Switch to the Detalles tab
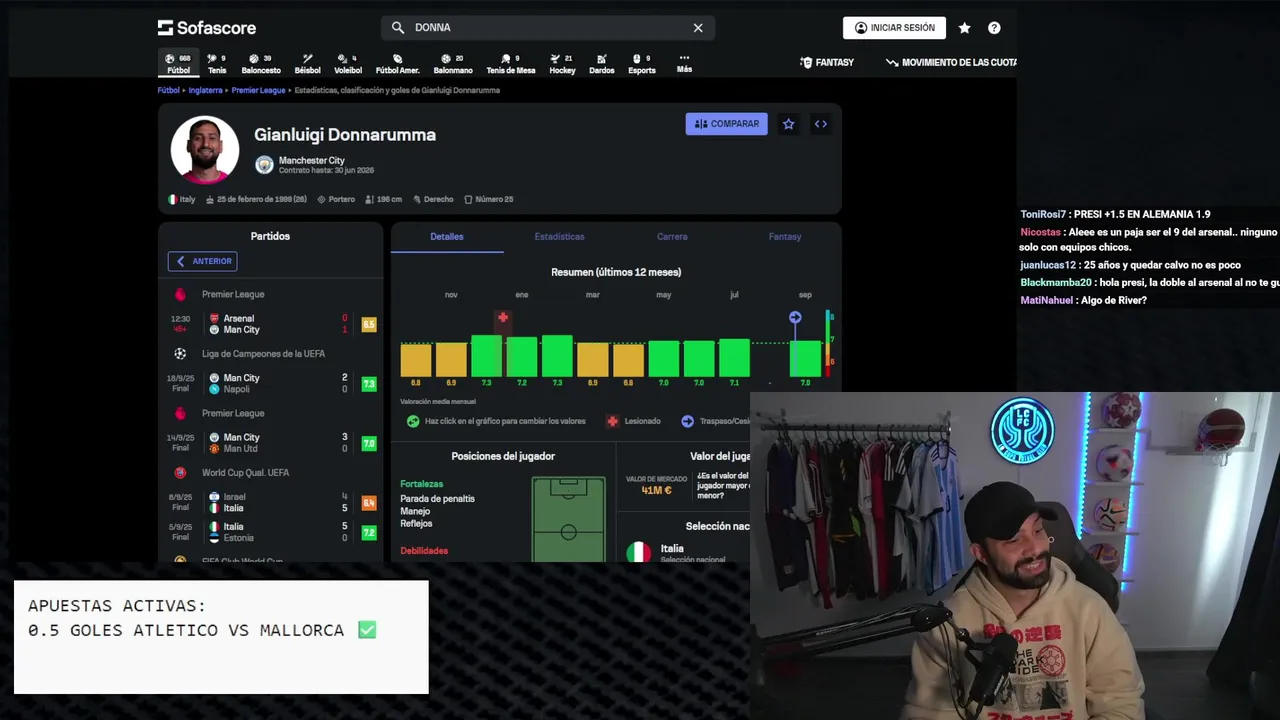This screenshot has height=720, width=1280. pyautogui.click(x=446, y=237)
